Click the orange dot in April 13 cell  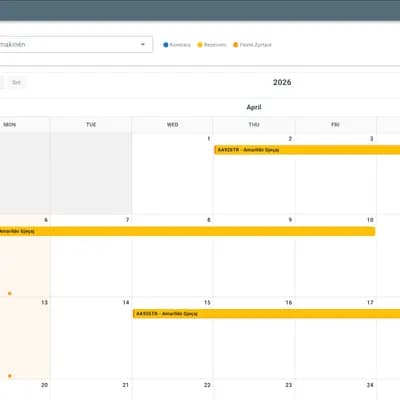tap(10, 376)
